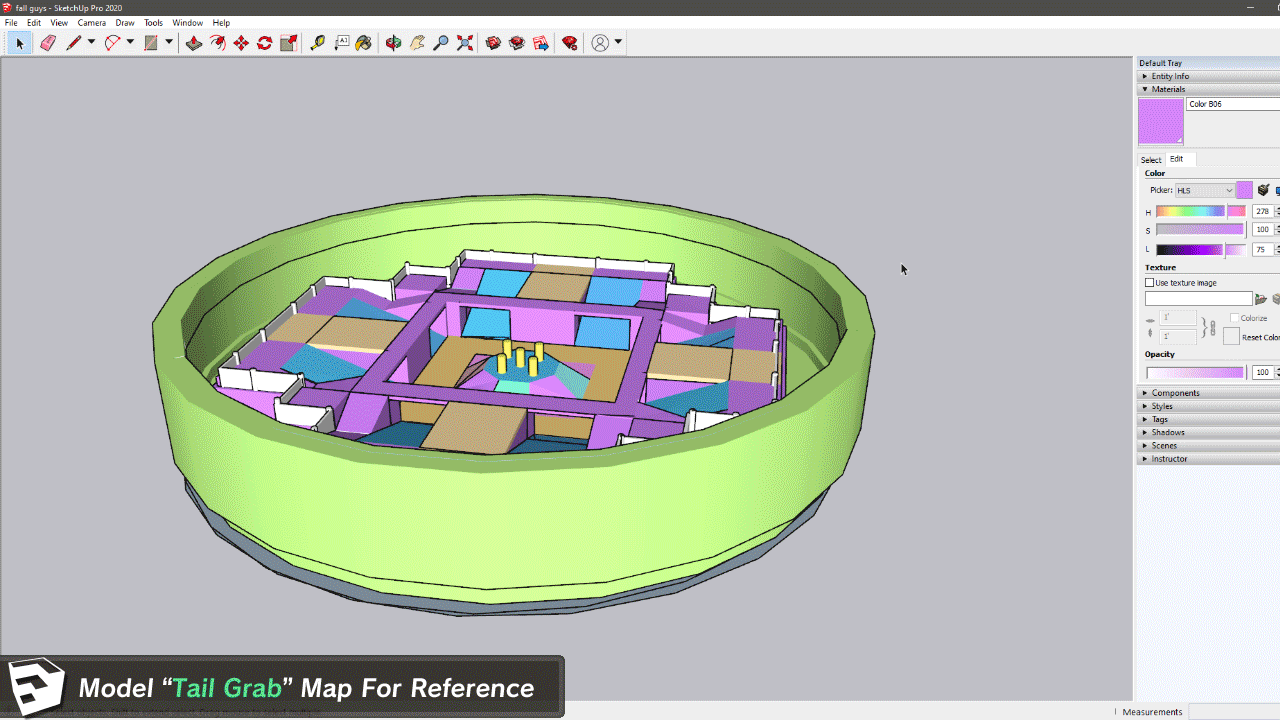1280x720 pixels.
Task: Choose the Move tool
Action: coord(241,43)
